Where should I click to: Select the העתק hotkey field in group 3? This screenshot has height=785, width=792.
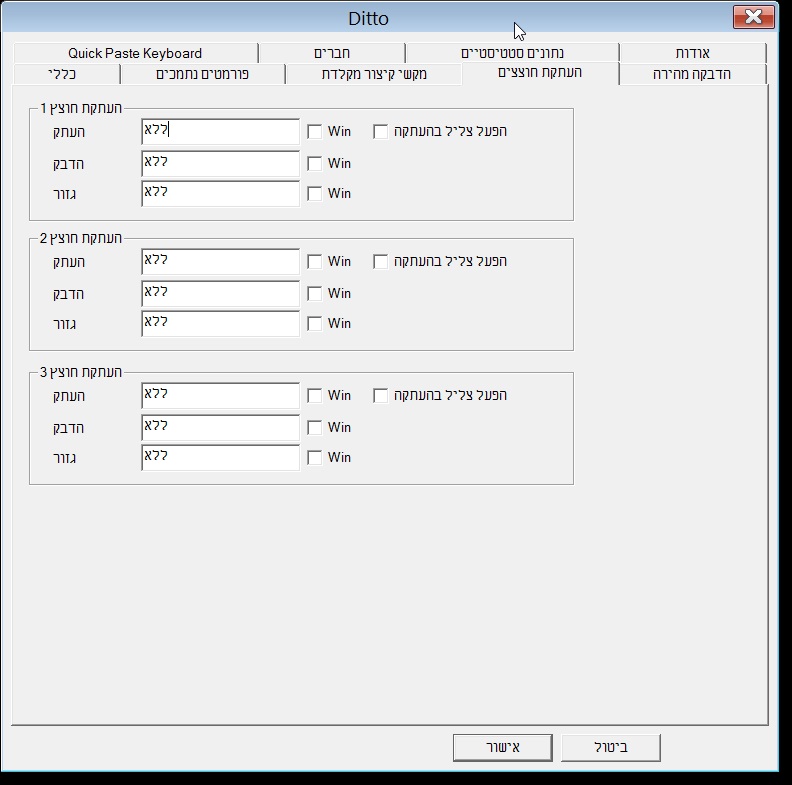pos(221,395)
